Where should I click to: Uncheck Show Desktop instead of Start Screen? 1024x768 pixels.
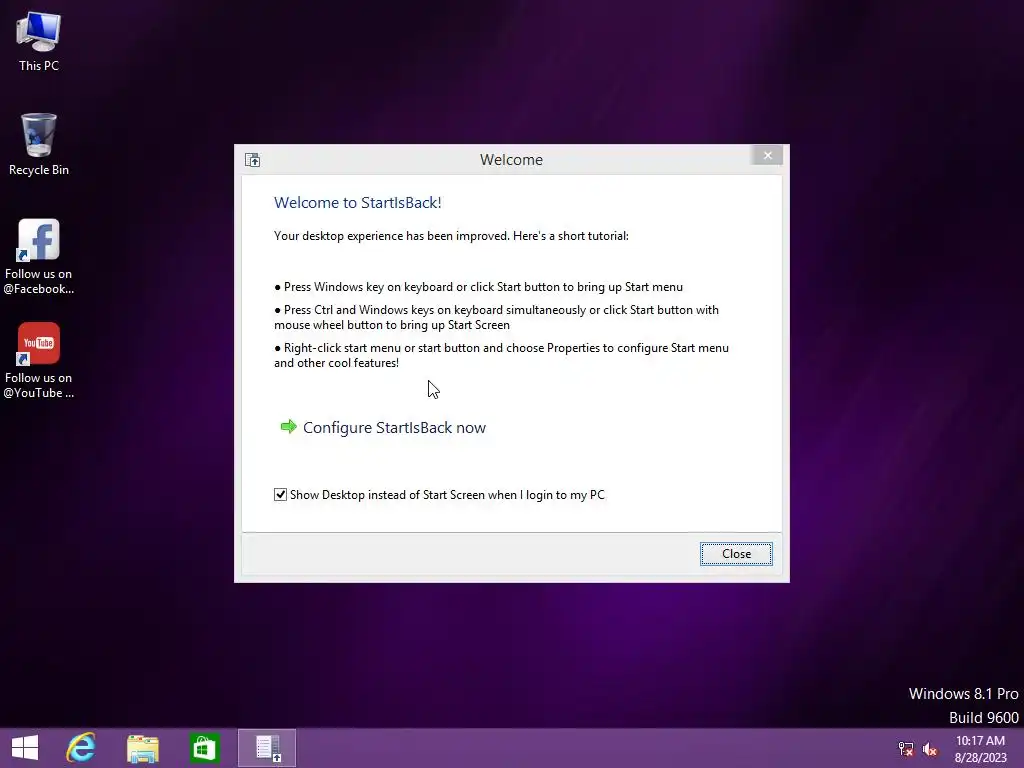280,494
